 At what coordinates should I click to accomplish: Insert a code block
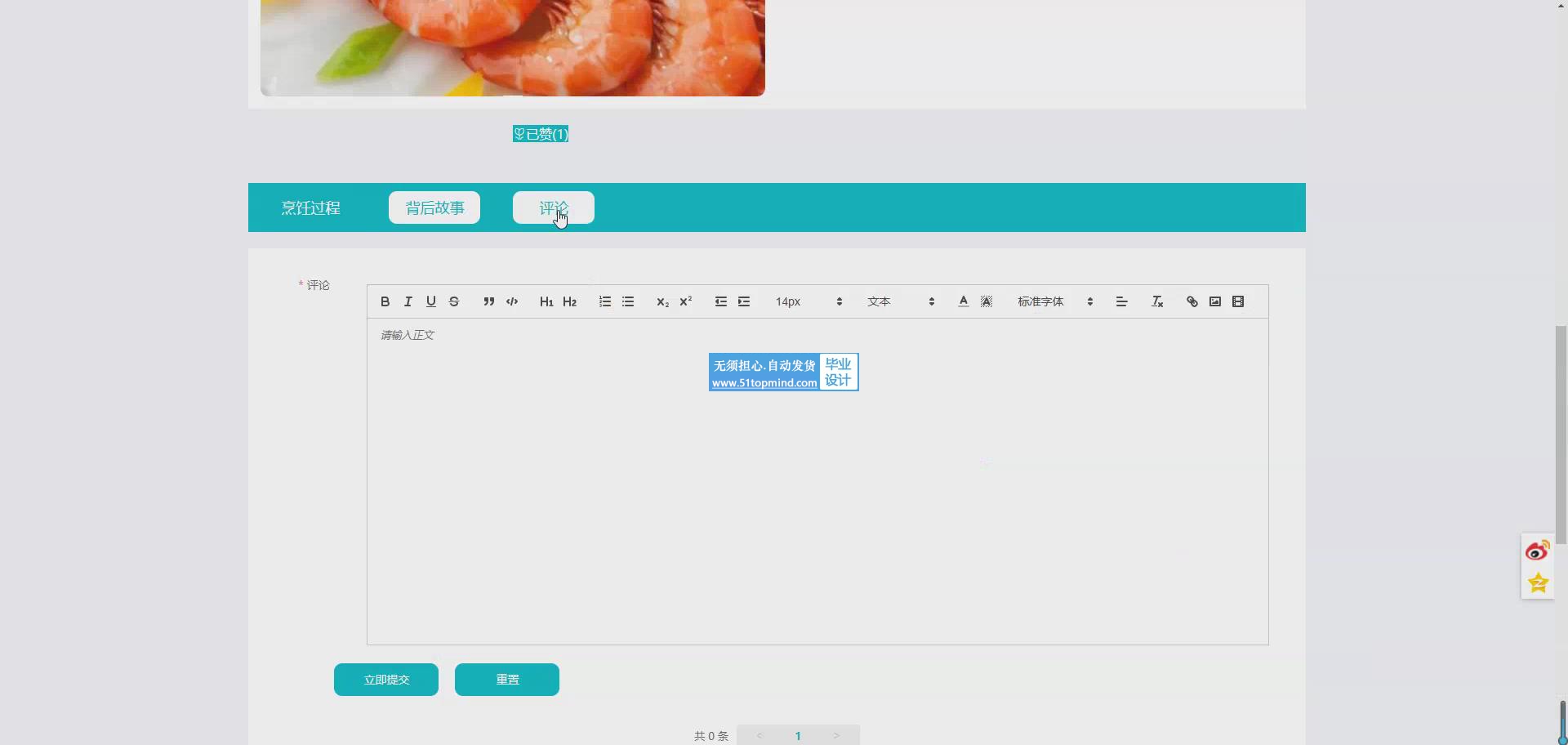click(512, 301)
